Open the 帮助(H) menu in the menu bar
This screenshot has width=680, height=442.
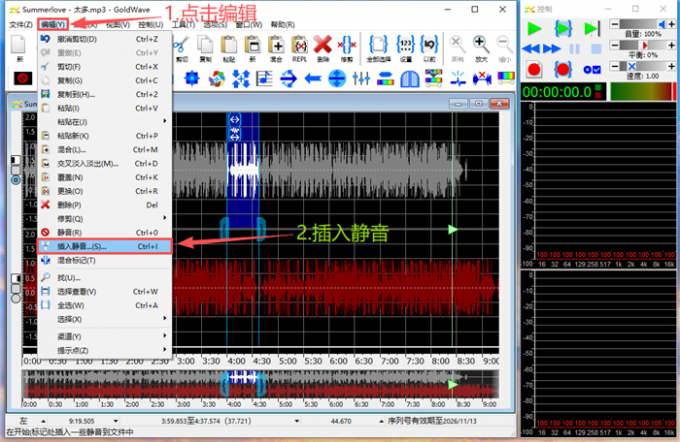(x=282, y=23)
